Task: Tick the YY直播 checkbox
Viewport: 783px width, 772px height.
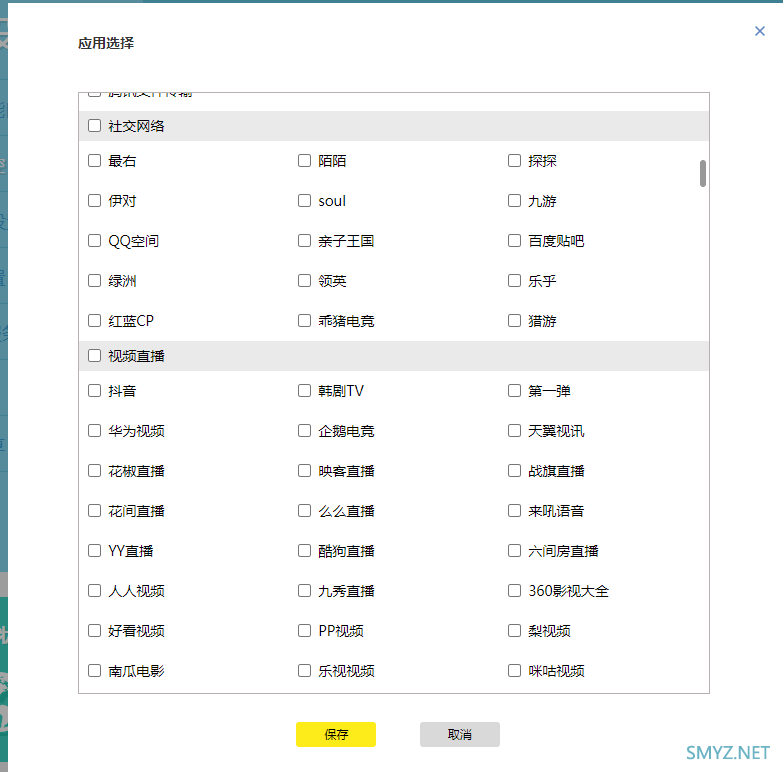Action: (x=94, y=550)
